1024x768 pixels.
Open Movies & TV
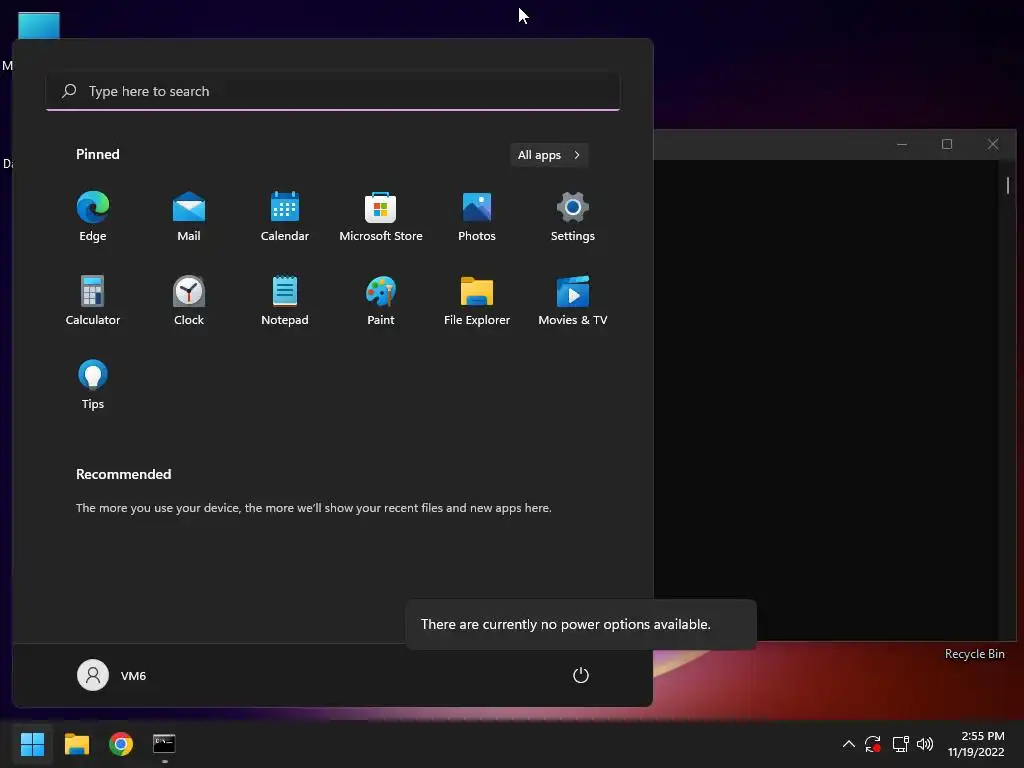pyautogui.click(x=573, y=300)
